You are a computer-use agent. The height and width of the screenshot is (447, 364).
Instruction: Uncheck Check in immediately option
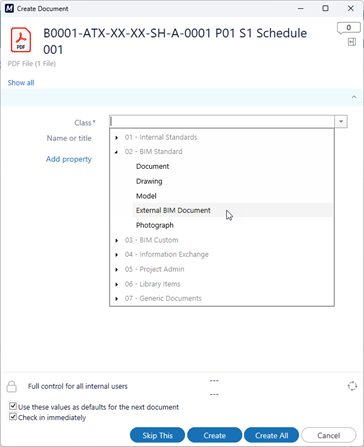(13, 417)
